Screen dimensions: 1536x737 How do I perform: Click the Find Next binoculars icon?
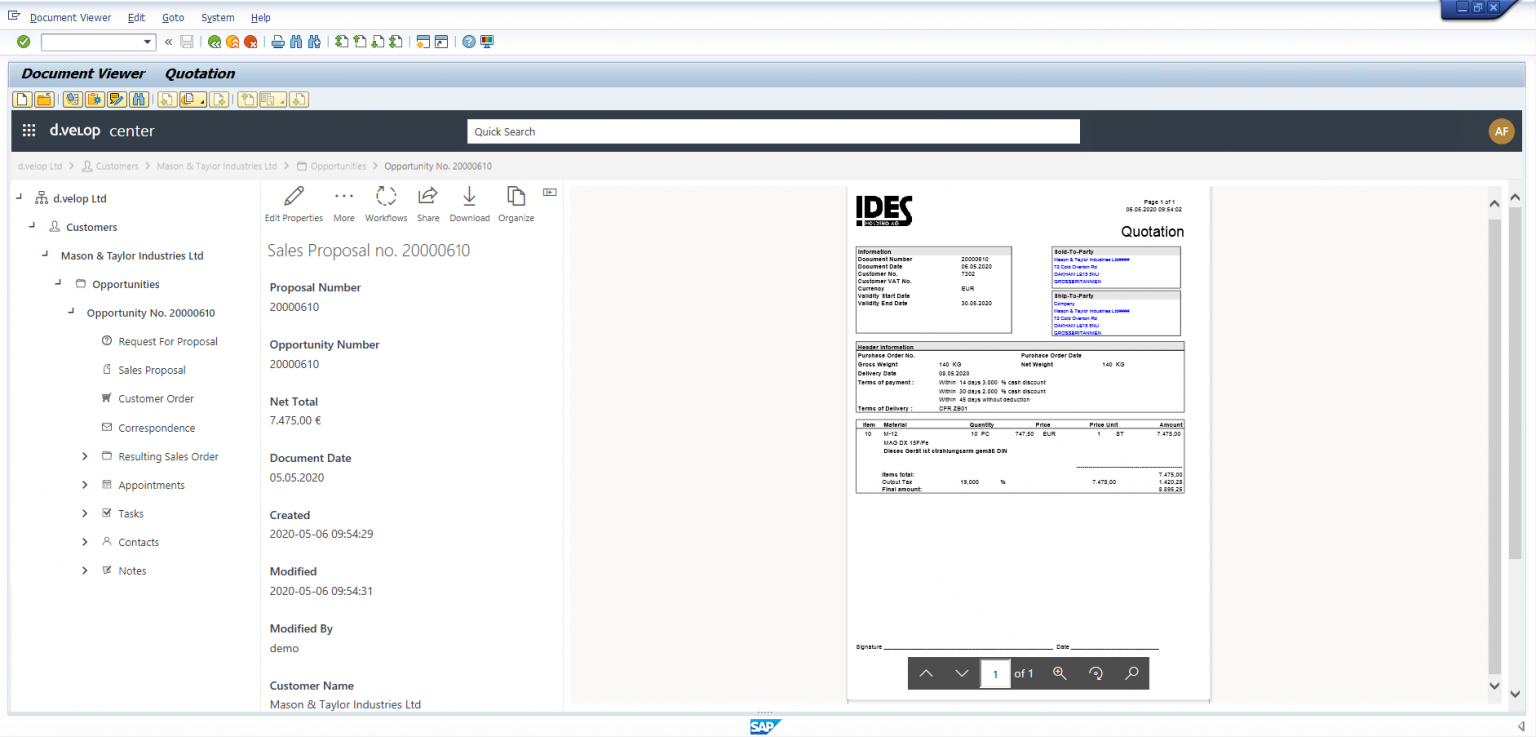pos(314,42)
